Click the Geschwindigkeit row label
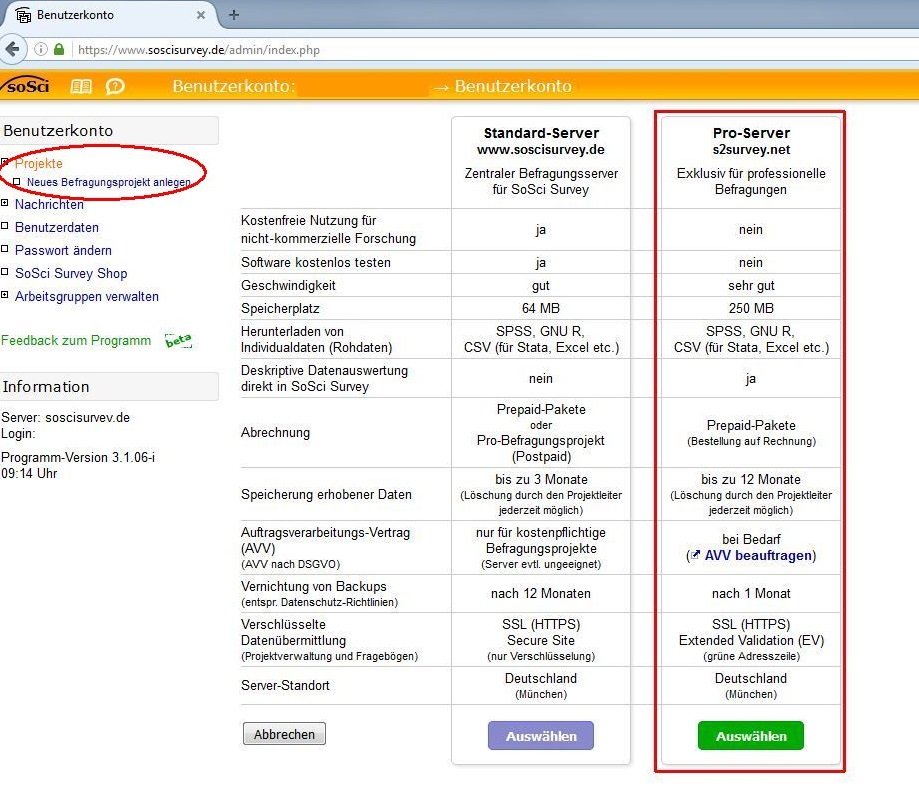919x799 pixels. [288, 285]
